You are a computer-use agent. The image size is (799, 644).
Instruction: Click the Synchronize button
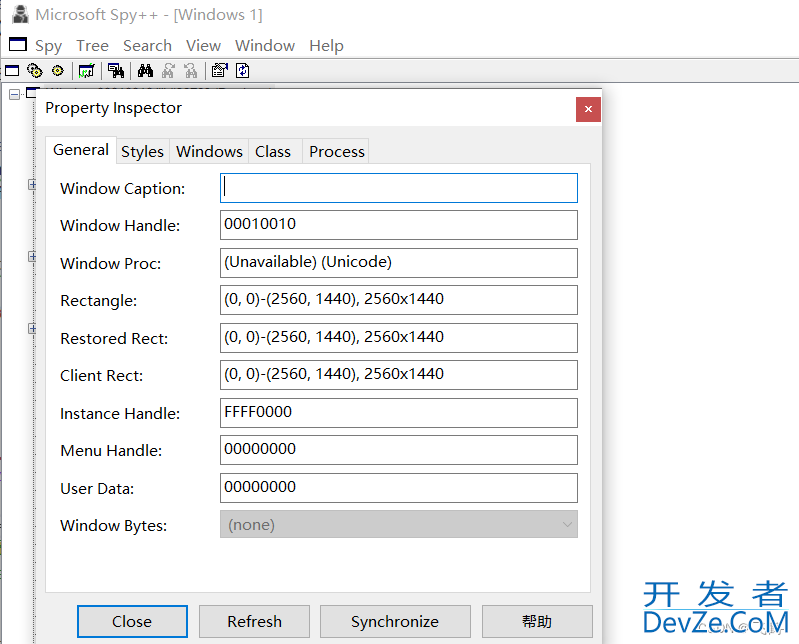coord(395,621)
